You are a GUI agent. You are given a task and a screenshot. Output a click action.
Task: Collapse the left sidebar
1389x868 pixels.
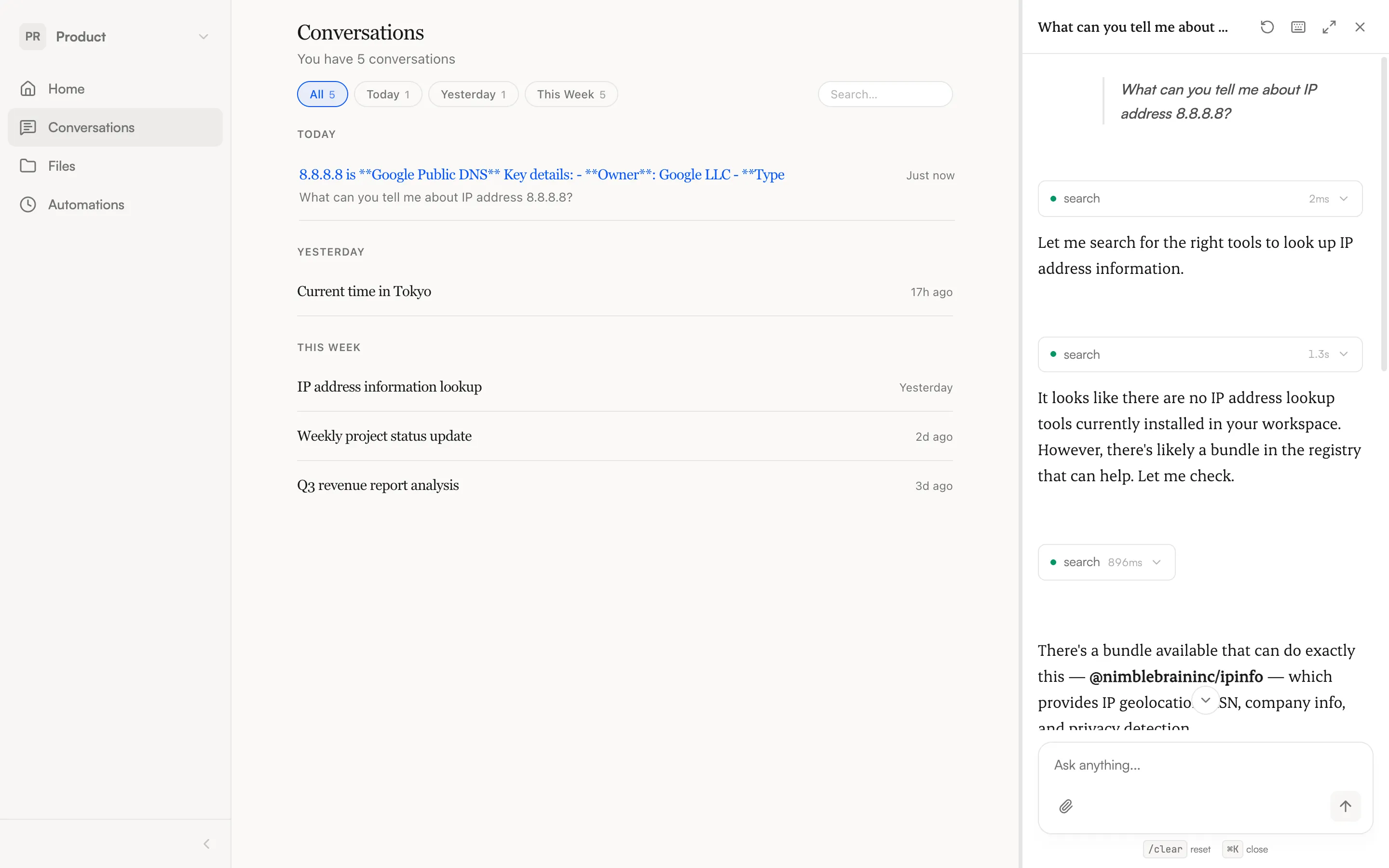pyautogui.click(x=206, y=843)
